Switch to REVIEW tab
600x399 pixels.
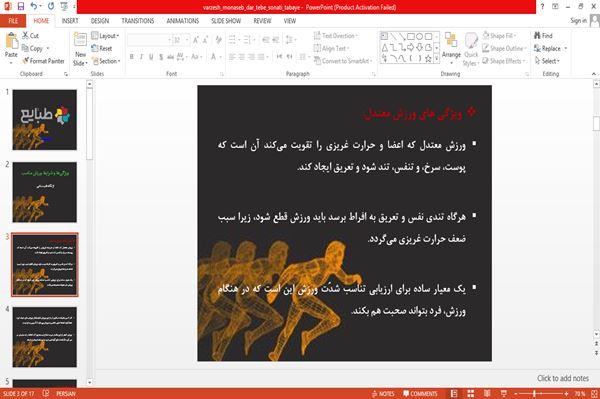(262, 21)
